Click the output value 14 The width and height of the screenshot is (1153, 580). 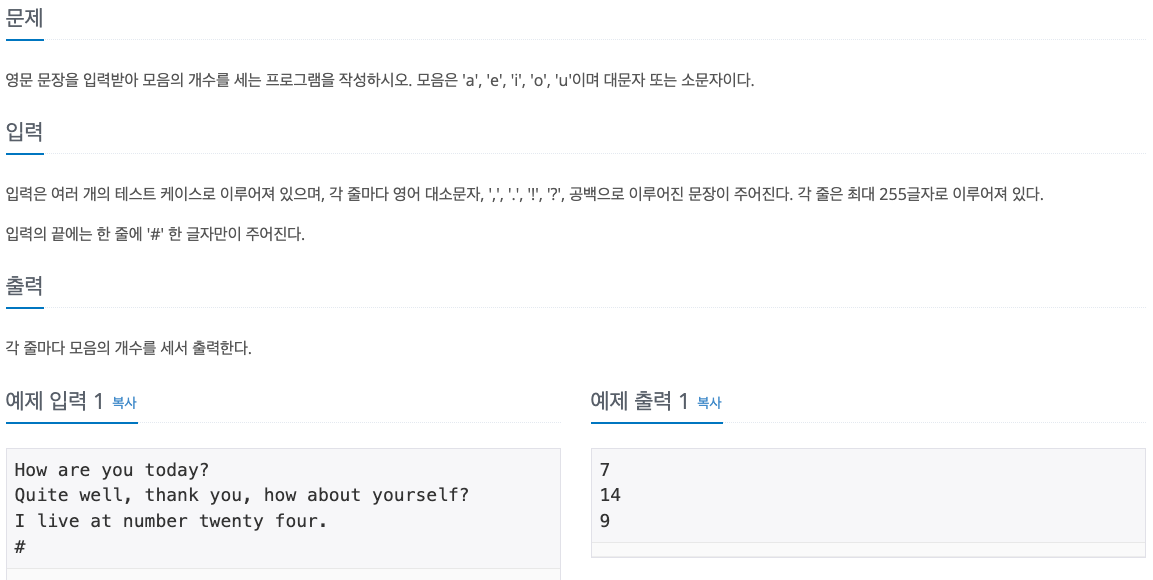tap(610, 495)
